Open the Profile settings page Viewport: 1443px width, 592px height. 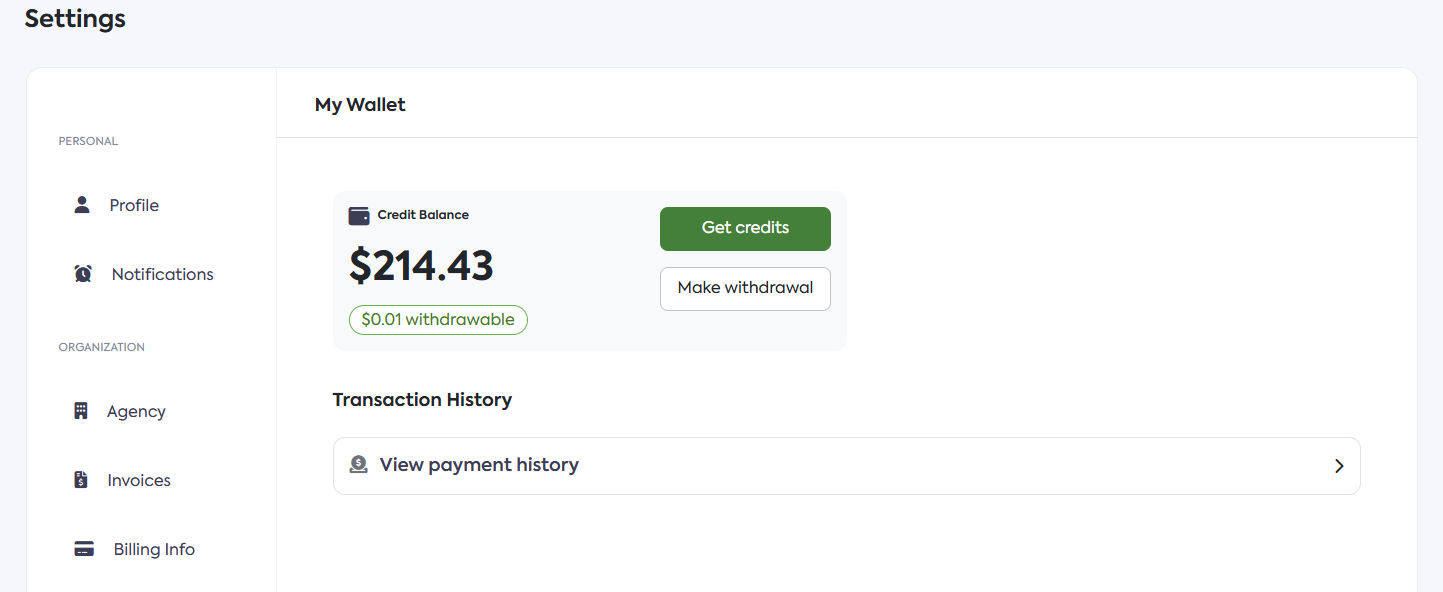tap(134, 205)
